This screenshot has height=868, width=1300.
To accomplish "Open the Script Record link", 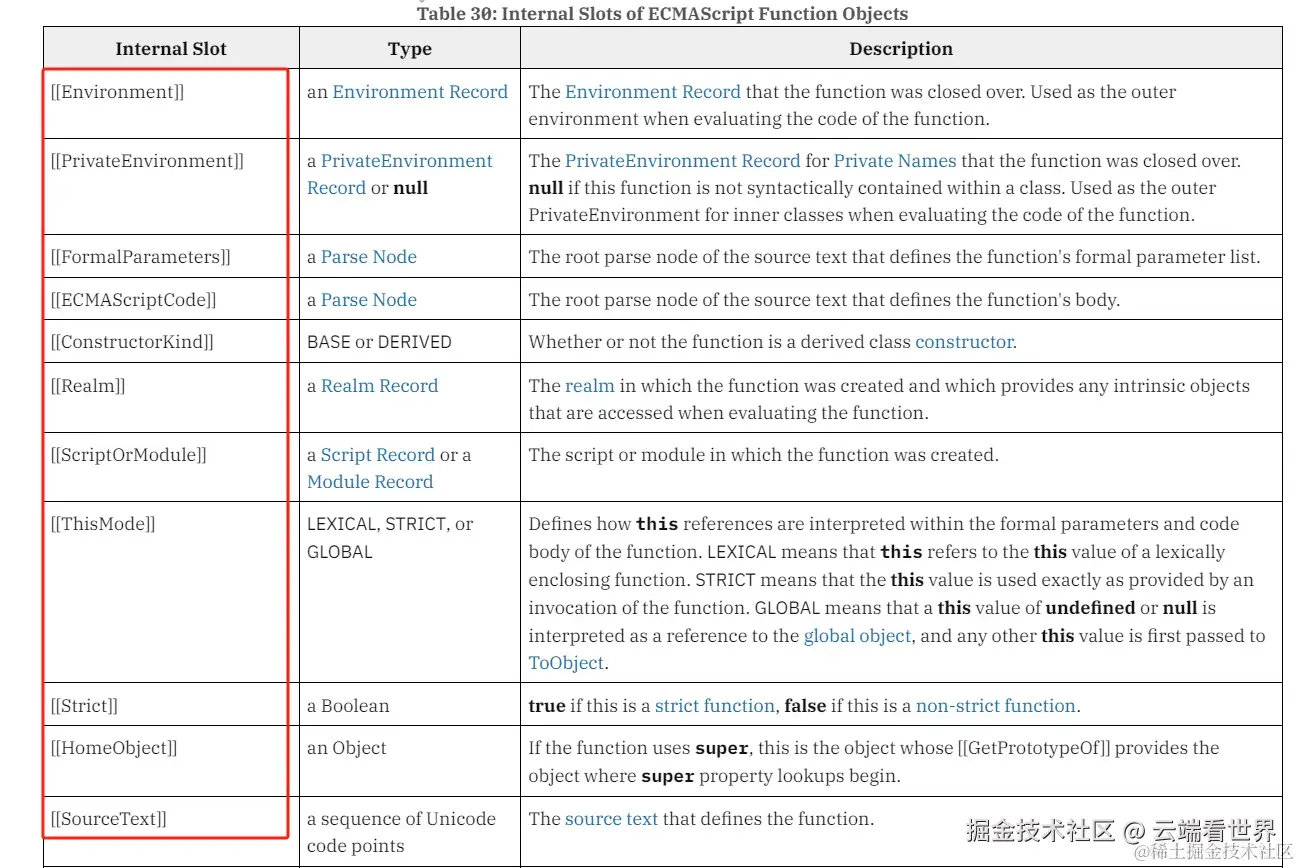I will click(x=378, y=455).
